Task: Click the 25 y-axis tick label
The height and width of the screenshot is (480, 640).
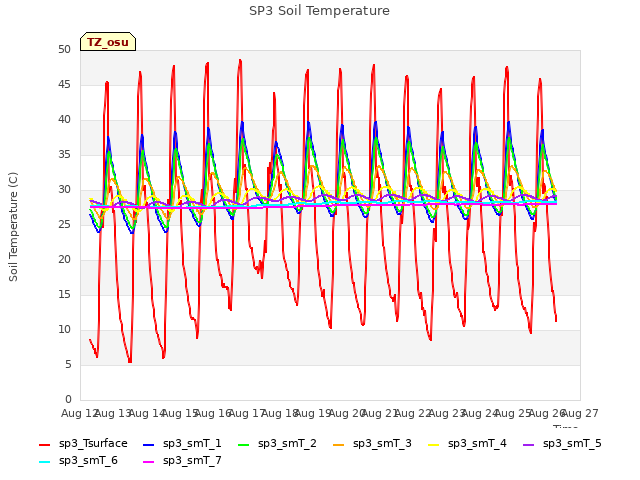Action: coord(64,224)
